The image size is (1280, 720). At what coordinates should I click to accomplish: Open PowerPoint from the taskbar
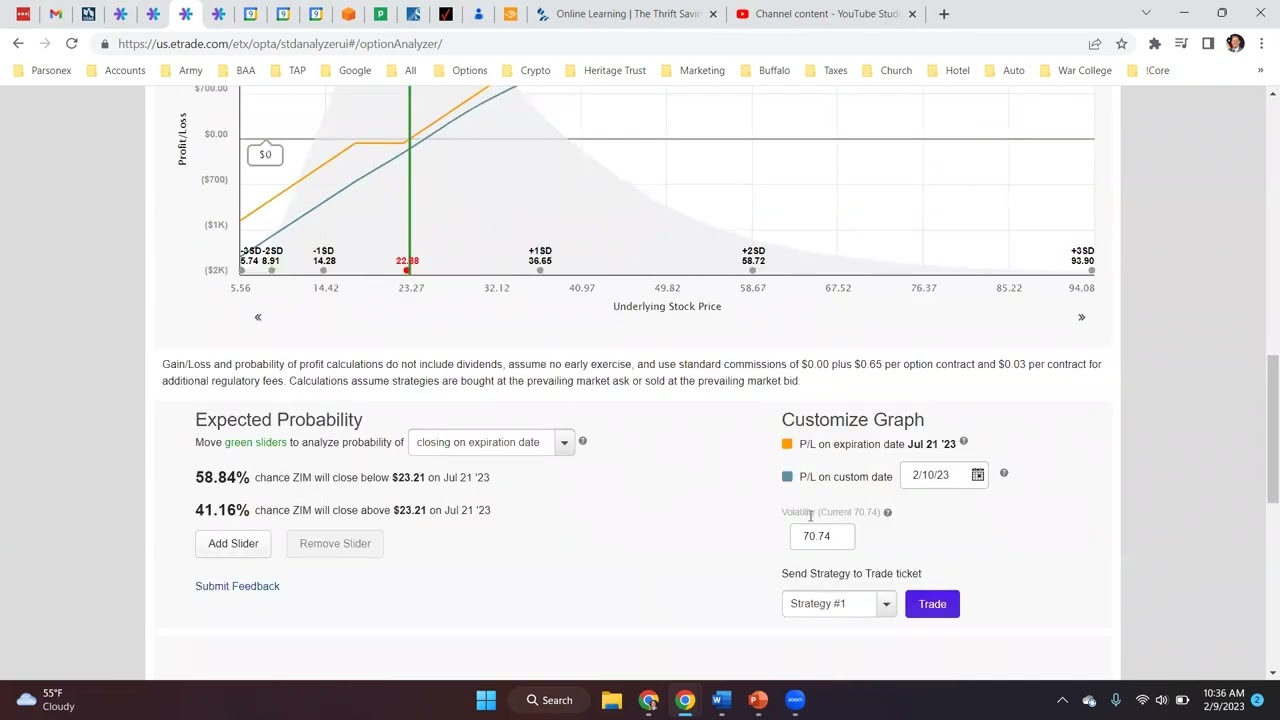point(757,700)
